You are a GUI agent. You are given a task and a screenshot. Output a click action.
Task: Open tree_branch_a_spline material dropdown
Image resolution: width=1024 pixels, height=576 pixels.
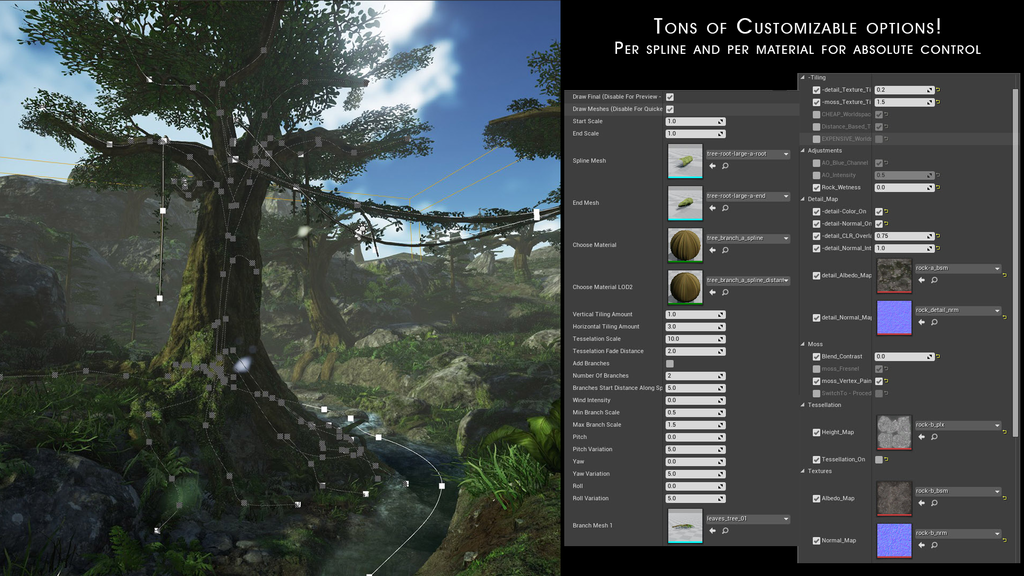(x=748, y=238)
